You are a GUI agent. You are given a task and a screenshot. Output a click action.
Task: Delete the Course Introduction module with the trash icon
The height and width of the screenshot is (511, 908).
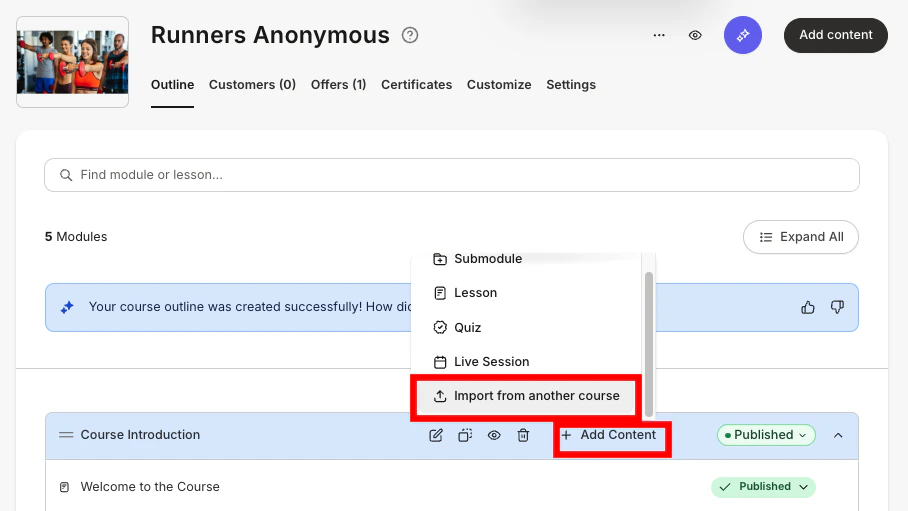(x=523, y=435)
